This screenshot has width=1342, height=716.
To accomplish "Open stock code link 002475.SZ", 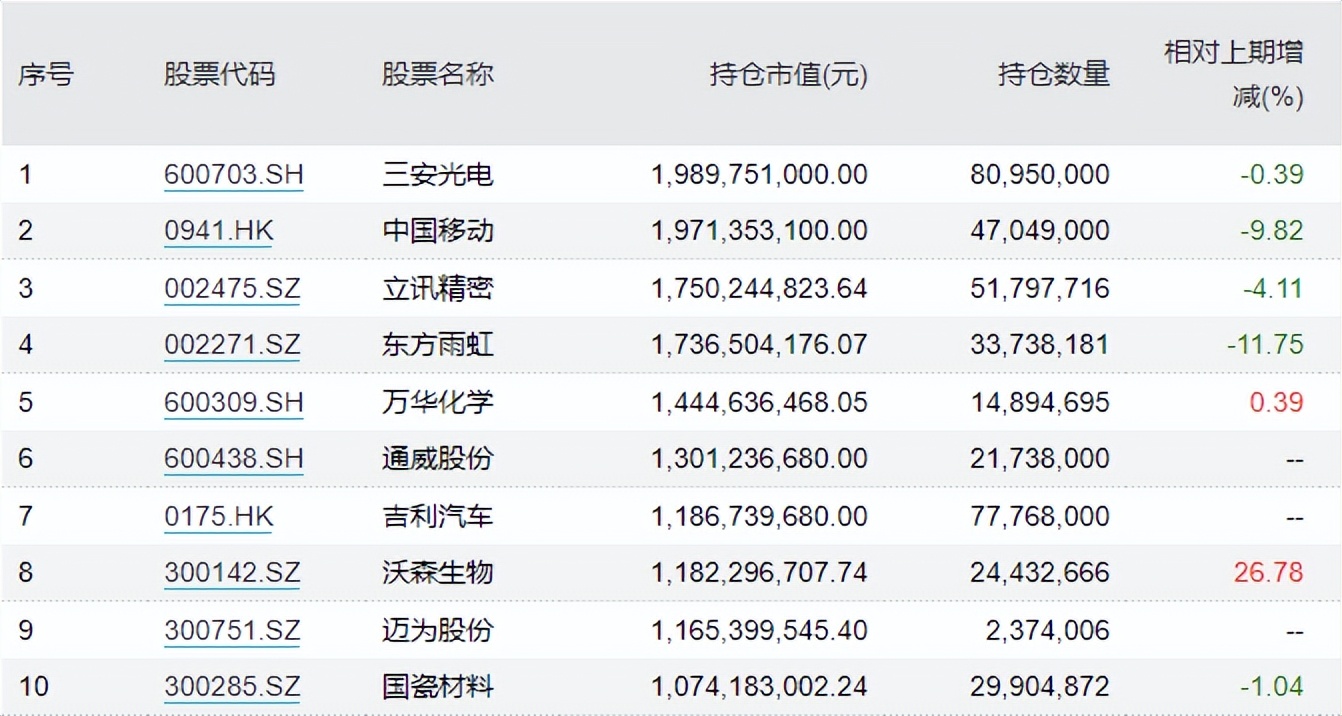I will 232,289.
